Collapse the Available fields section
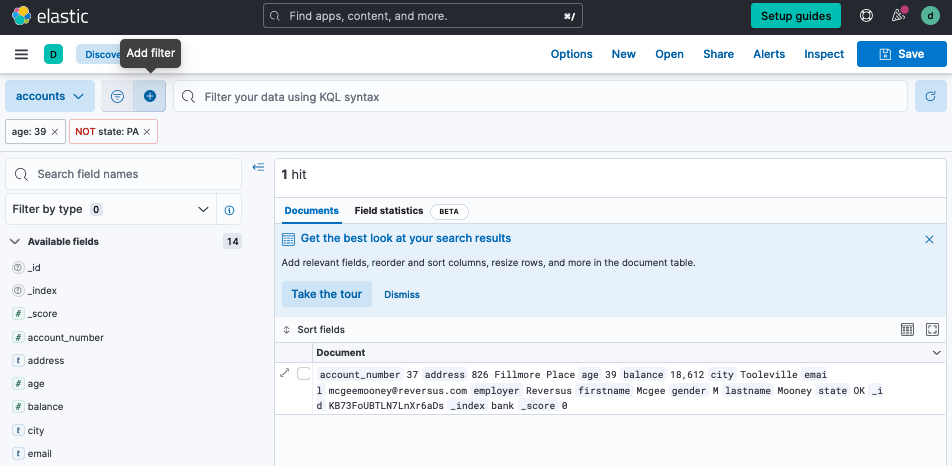Image resolution: width=952 pixels, height=466 pixels. (15, 242)
